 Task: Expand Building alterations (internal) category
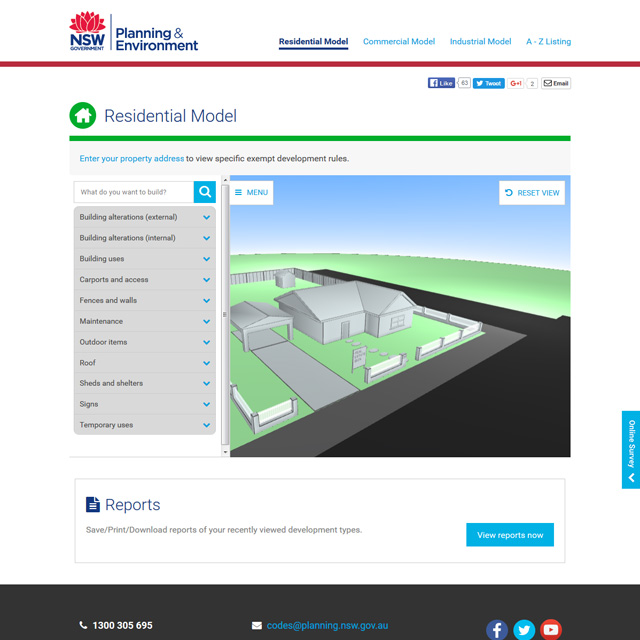tap(145, 238)
